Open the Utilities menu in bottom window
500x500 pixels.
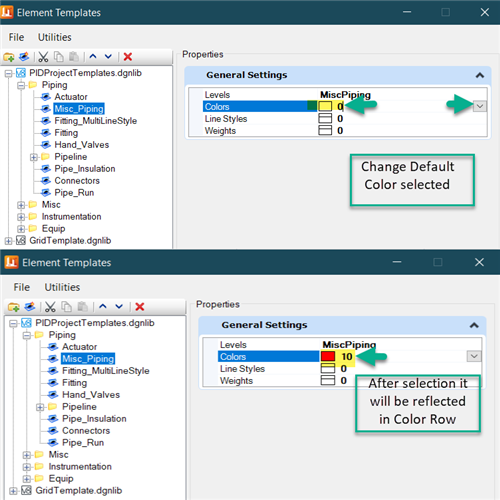pos(62,287)
